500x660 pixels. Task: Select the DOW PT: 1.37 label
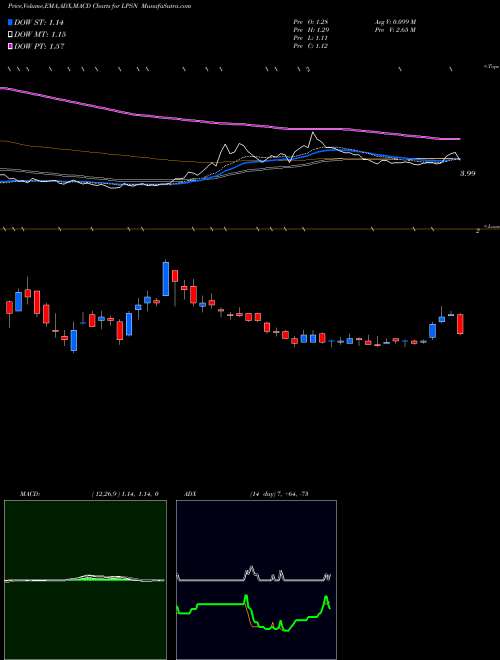coord(39,46)
